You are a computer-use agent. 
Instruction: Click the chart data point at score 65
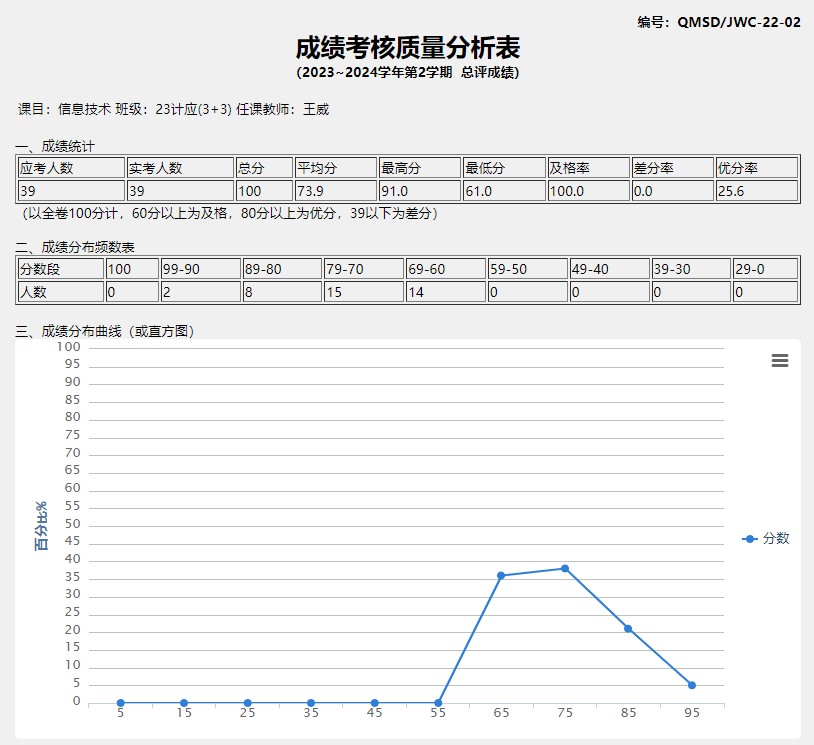click(501, 576)
